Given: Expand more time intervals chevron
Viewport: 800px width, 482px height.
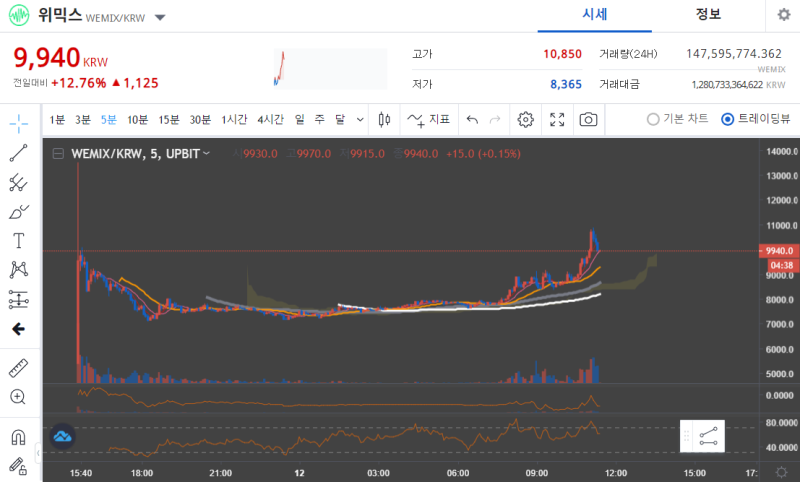Looking at the screenshot, I should [x=360, y=120].
